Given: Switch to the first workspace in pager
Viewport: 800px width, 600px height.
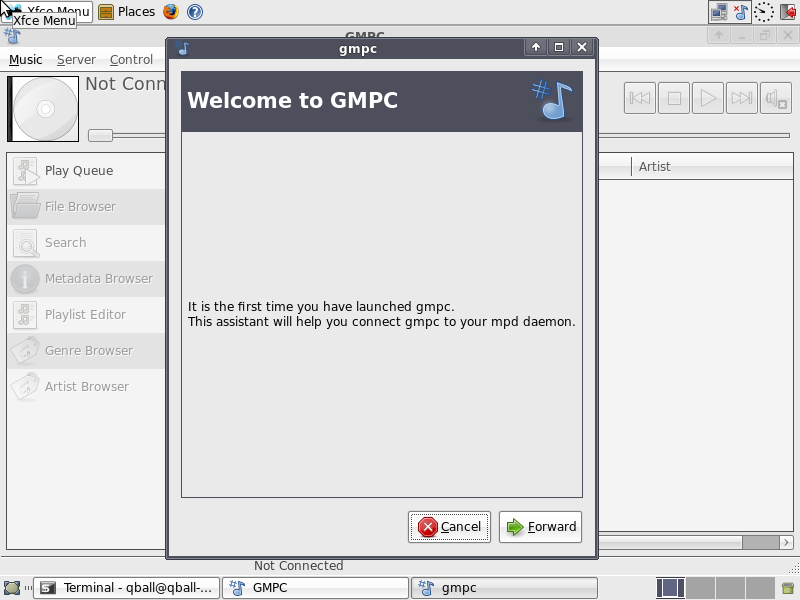Looking at the screenshot, I should [670, 588].
